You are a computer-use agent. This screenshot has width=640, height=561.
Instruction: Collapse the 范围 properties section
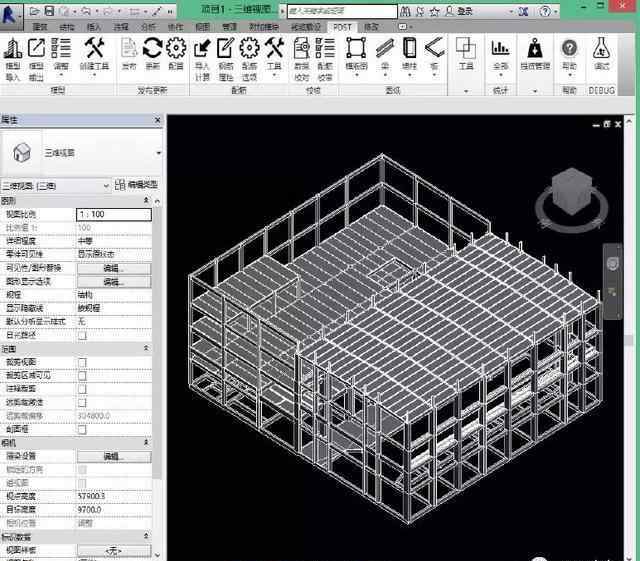(146, 348)
